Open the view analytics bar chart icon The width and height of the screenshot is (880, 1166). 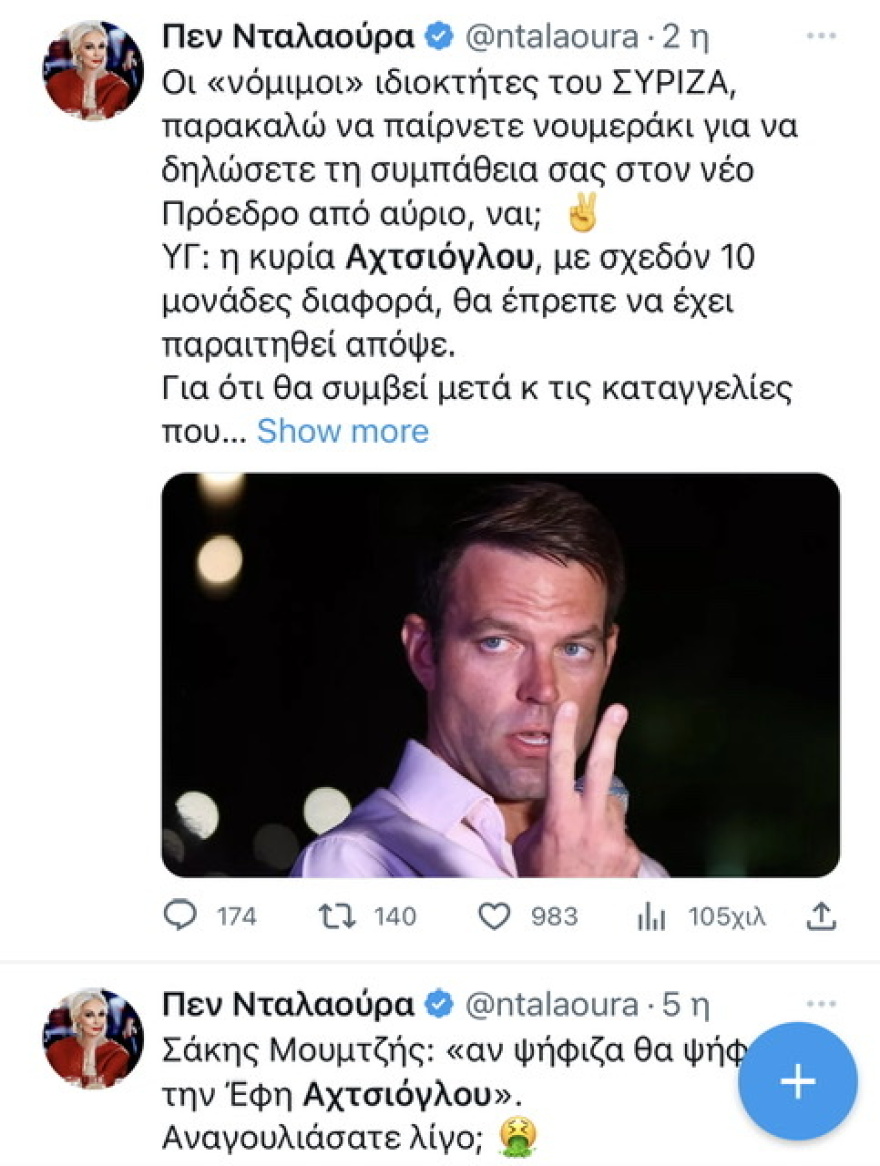click(x=651, y=915)
